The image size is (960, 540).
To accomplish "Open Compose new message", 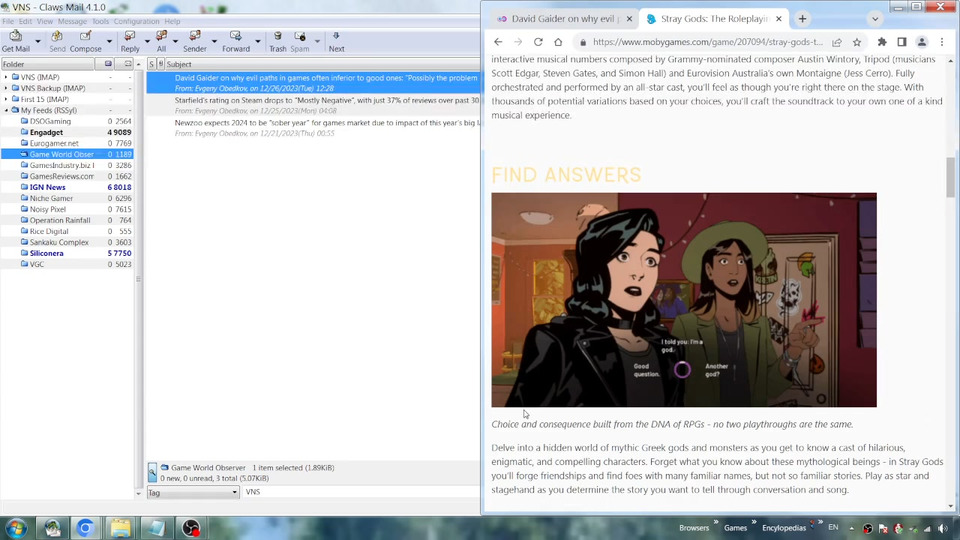I will [x=86, y=41].
